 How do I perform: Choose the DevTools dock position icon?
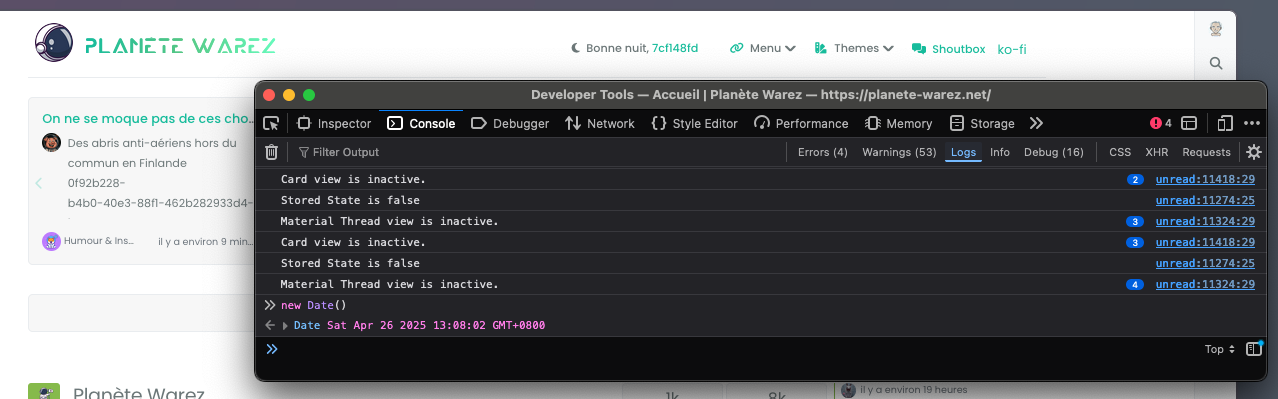(x=1189, y=123)
